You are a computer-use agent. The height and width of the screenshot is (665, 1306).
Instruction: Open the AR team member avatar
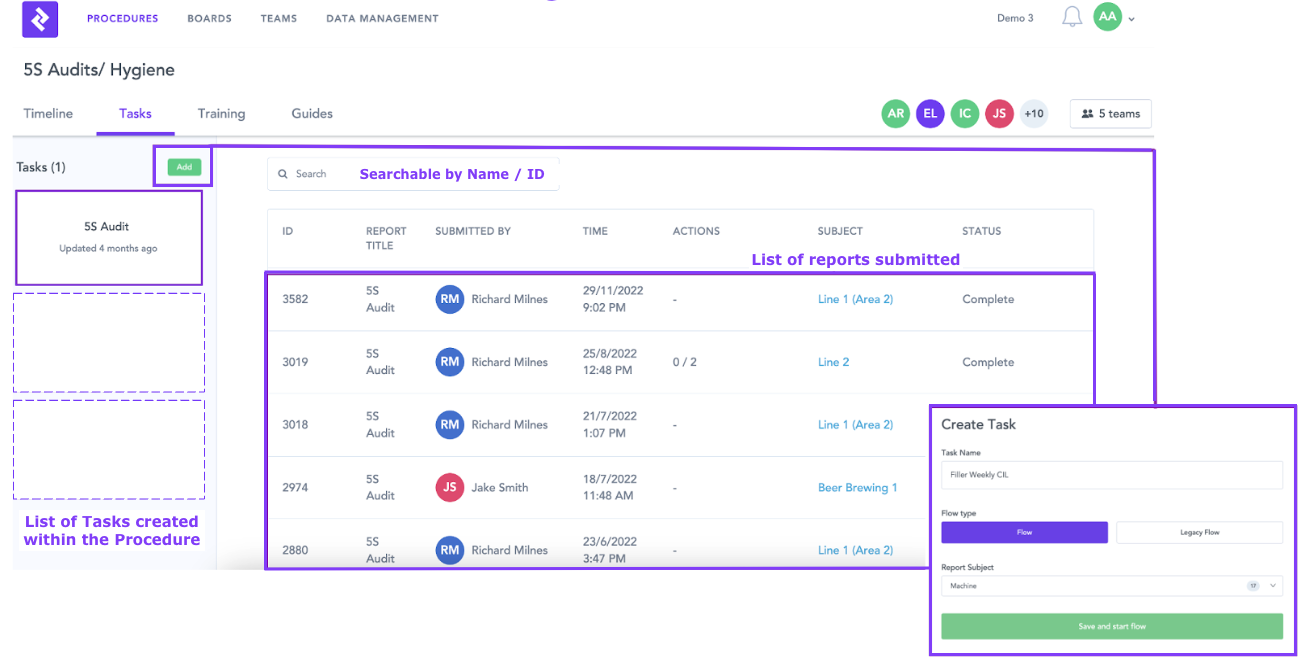895,113
